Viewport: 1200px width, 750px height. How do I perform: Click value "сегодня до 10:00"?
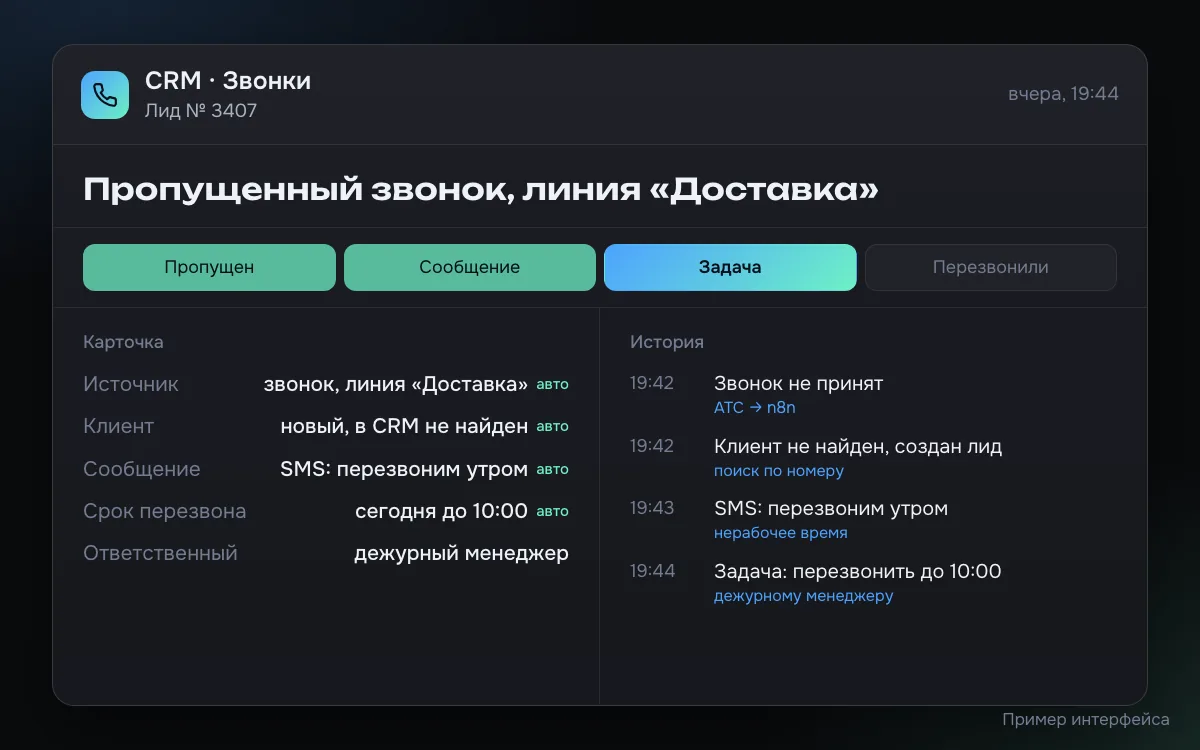(441, 511)
